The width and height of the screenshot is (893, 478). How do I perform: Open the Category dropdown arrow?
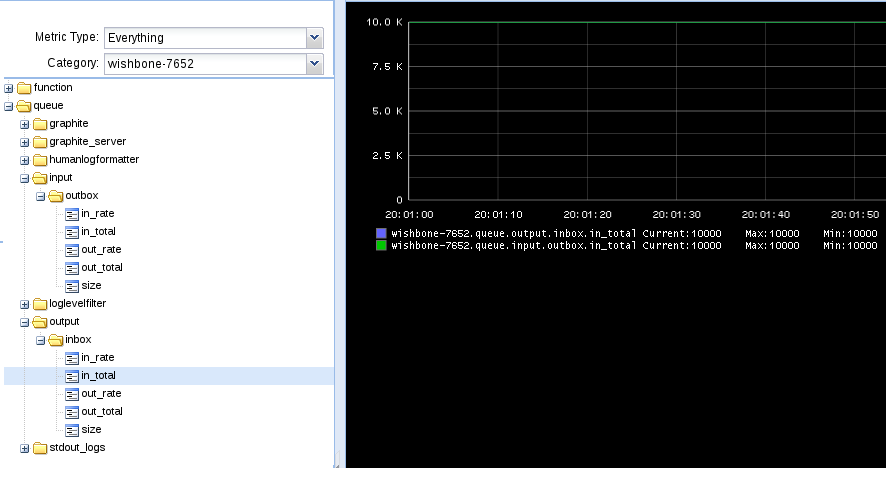[x=314, y=64]
